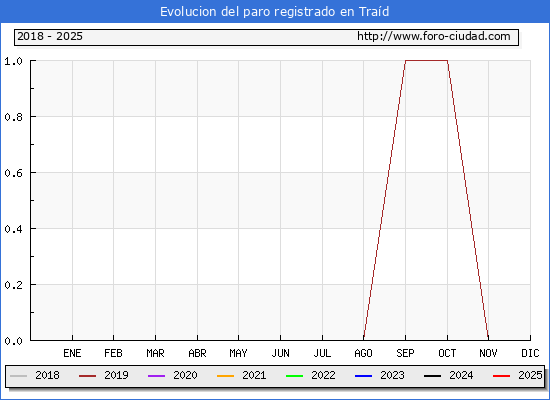Click the 0.0 y-axis value
The height and width of the screenshot is (400, 550).
point(13,341)
